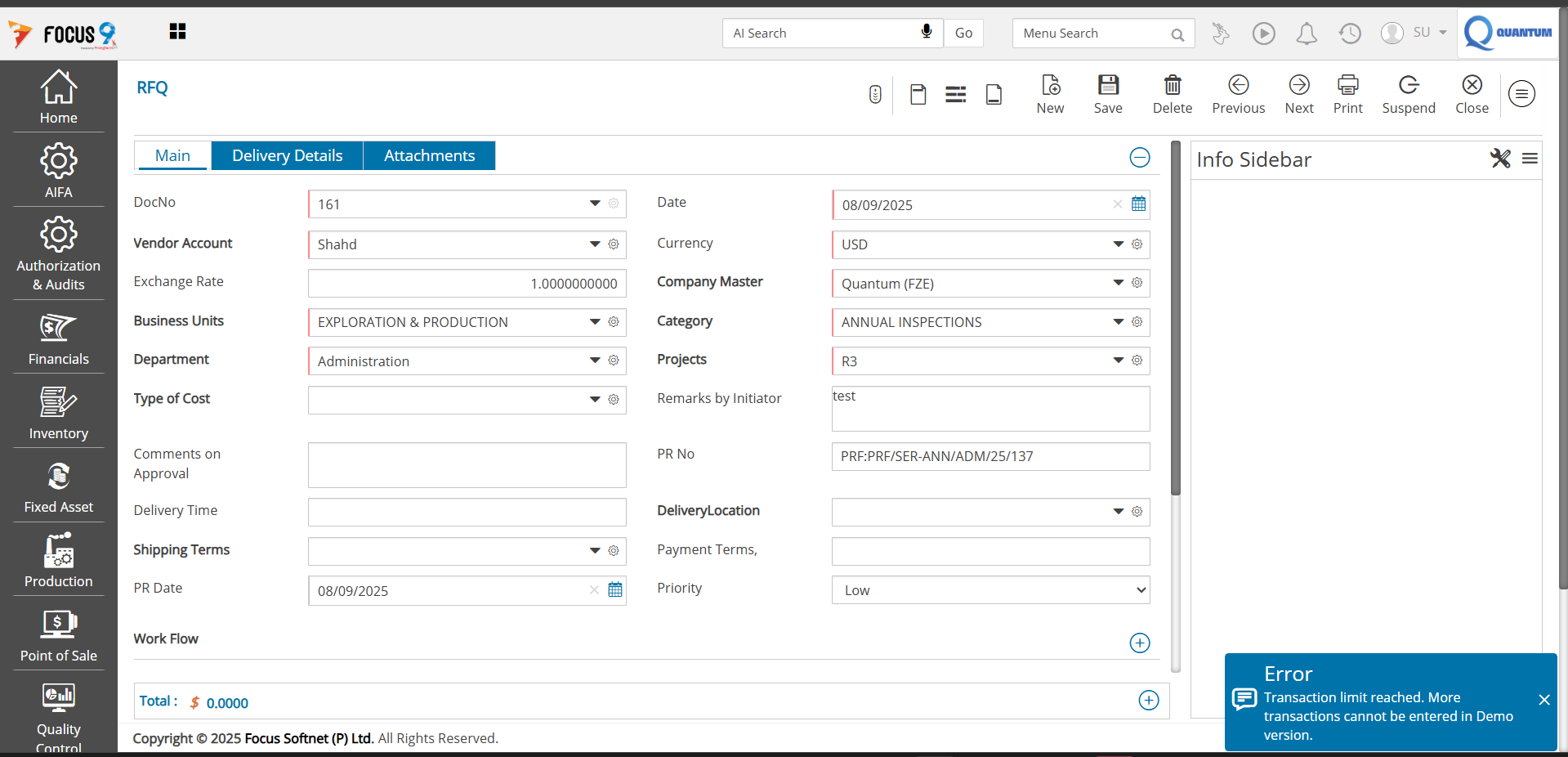Switch to the Delivery Details tab
This screenshot has width=1568, height=757.
click(287, 156)
